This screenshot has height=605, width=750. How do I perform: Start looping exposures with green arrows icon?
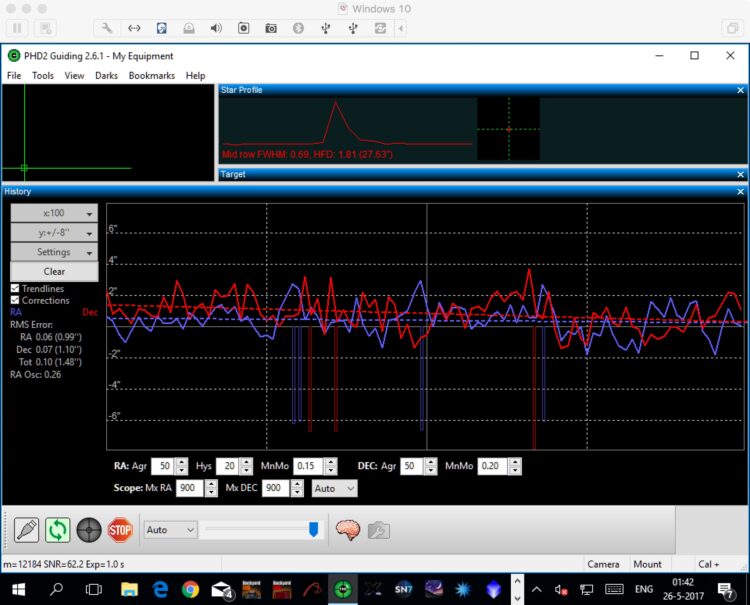click(57, 530)
